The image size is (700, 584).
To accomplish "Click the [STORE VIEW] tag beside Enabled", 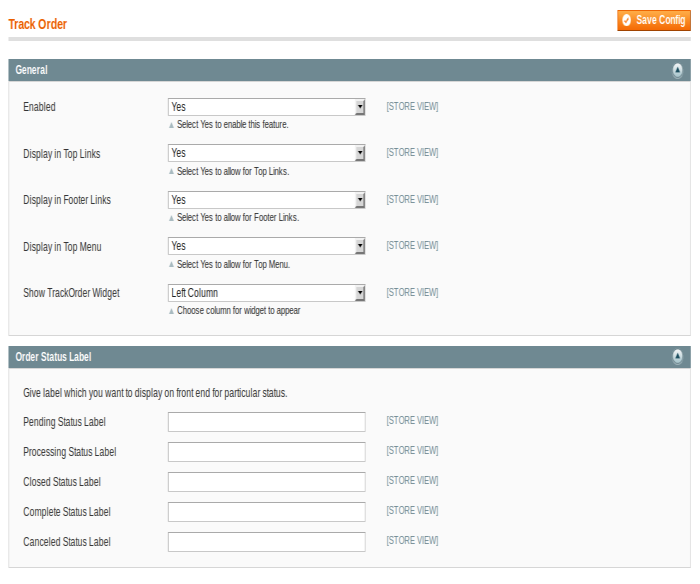I will (412, 107).
